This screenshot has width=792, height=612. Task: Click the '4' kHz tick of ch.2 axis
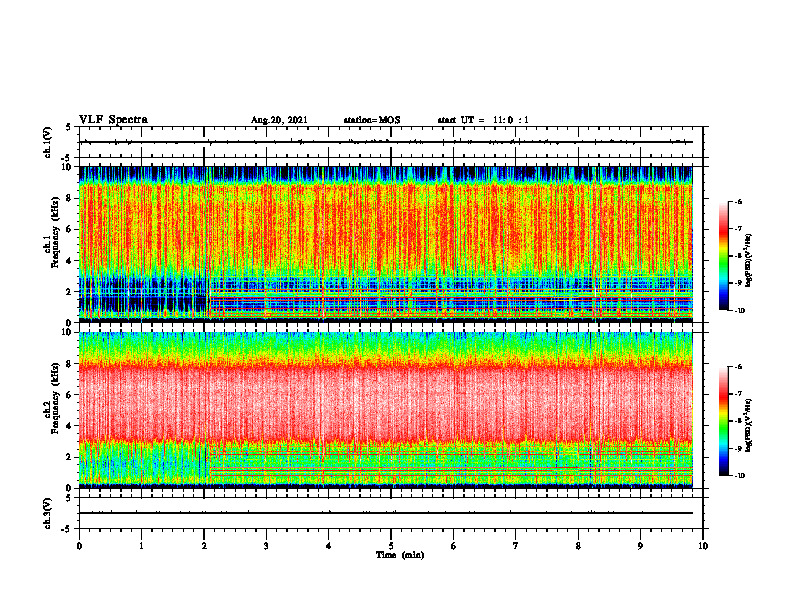coord(70,426)
